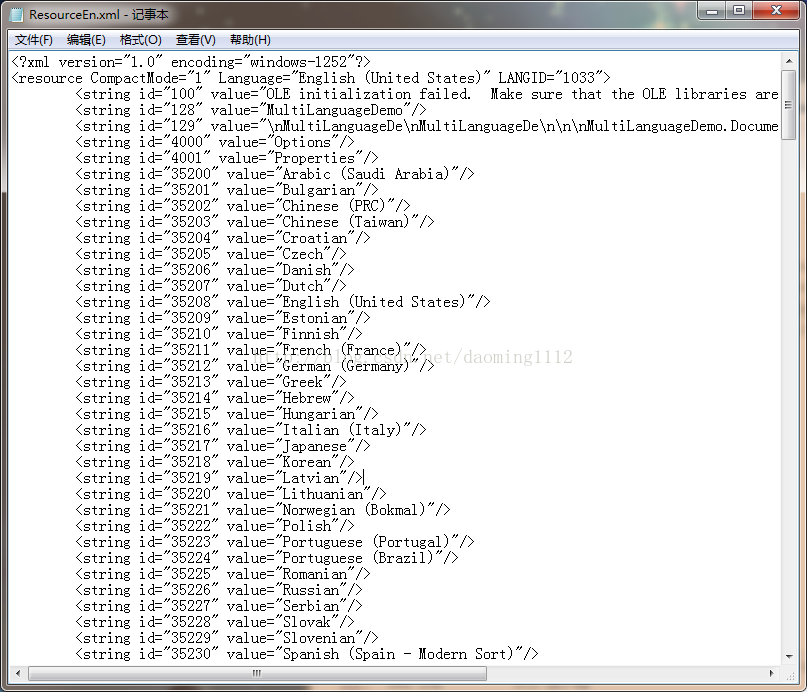Click the "Croatian" string line
The image size is (807, 692).
click(223, 238)
